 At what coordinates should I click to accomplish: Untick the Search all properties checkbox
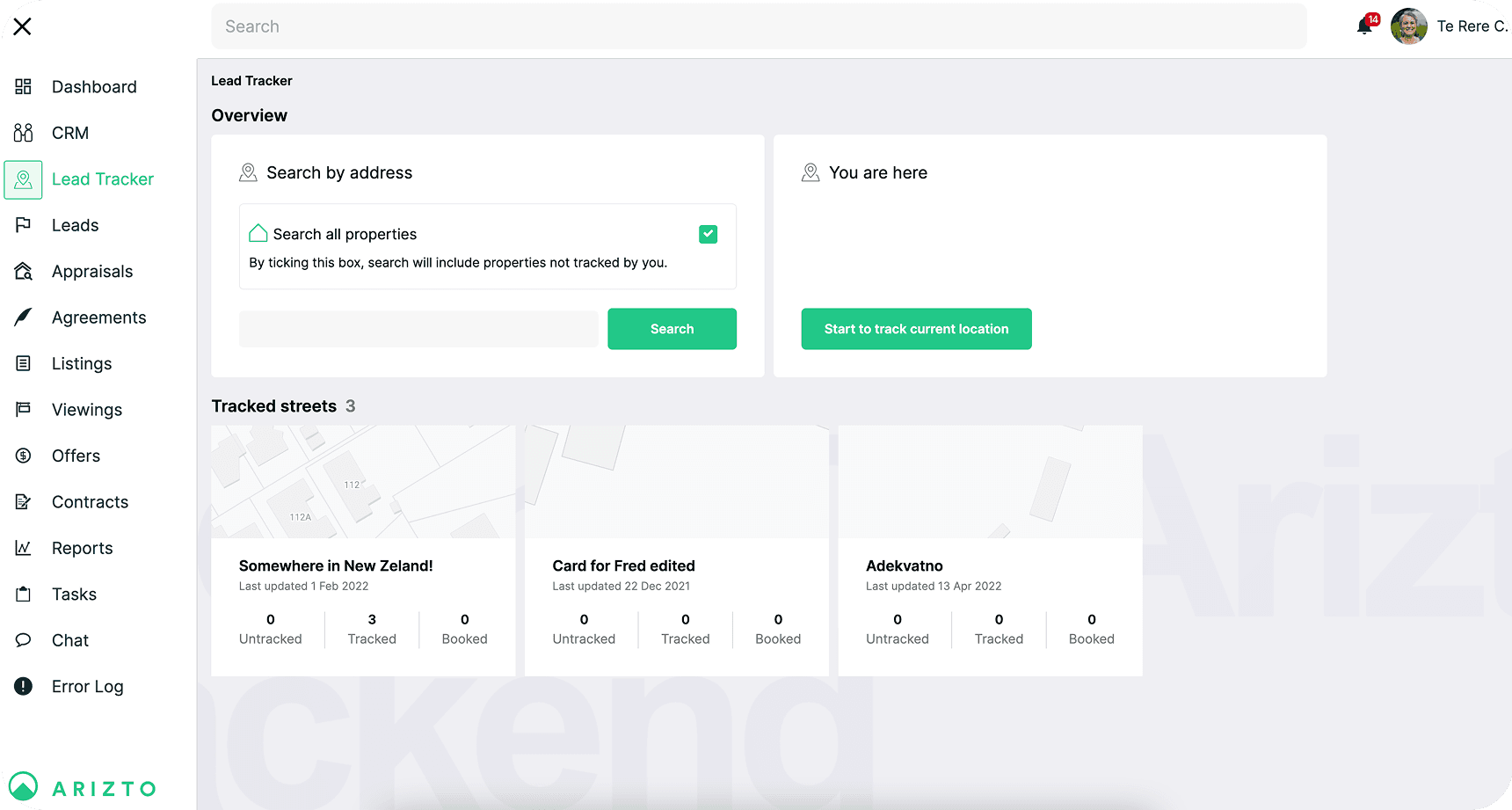click(708, 234)
